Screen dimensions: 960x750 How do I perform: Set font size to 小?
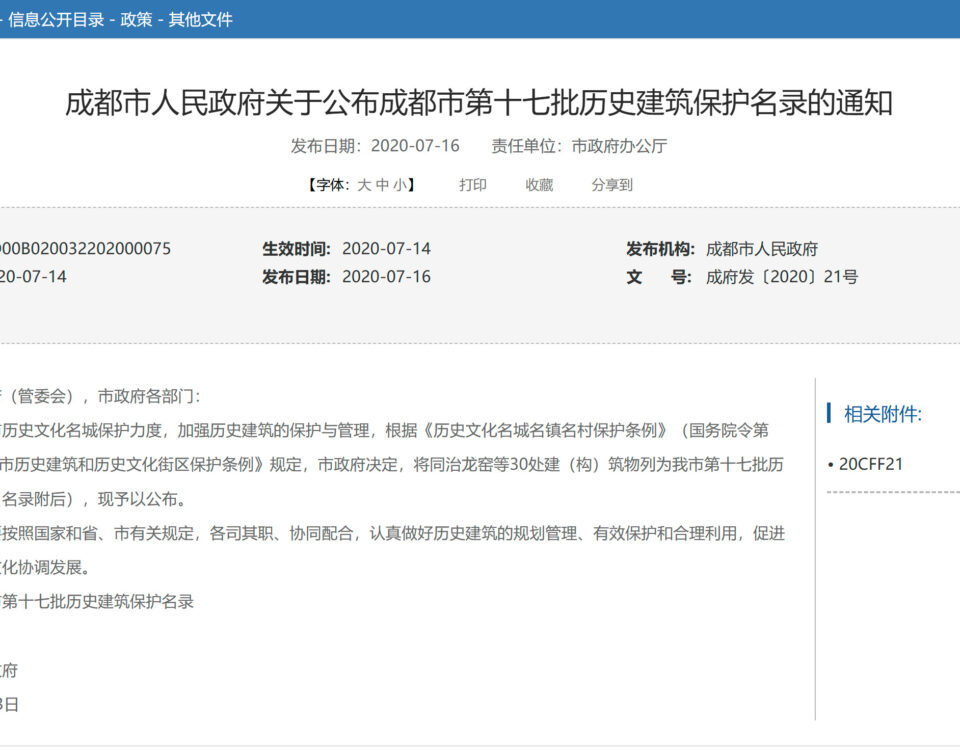(x=400, y=185)
